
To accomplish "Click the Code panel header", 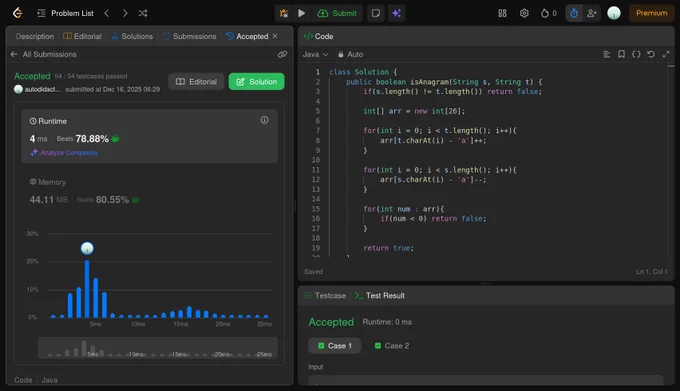I will (x=319, y=36).
